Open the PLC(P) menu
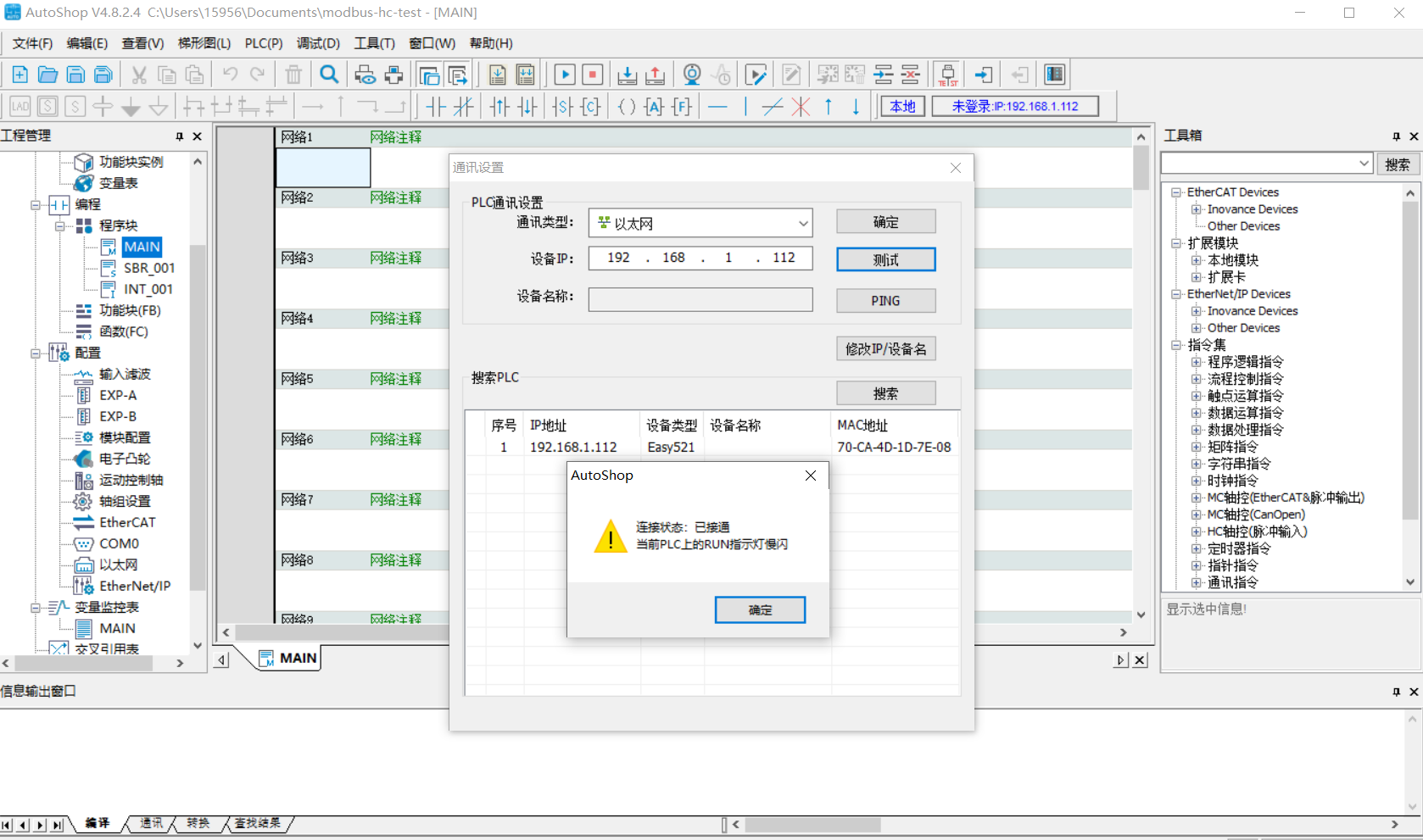Viewport: 1423px width, 840px height. [x=263, y=43]
